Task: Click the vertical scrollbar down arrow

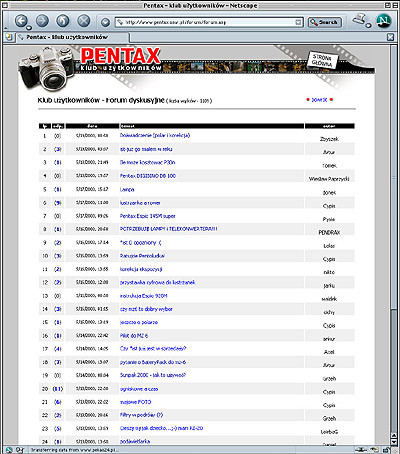Action: 394,441
